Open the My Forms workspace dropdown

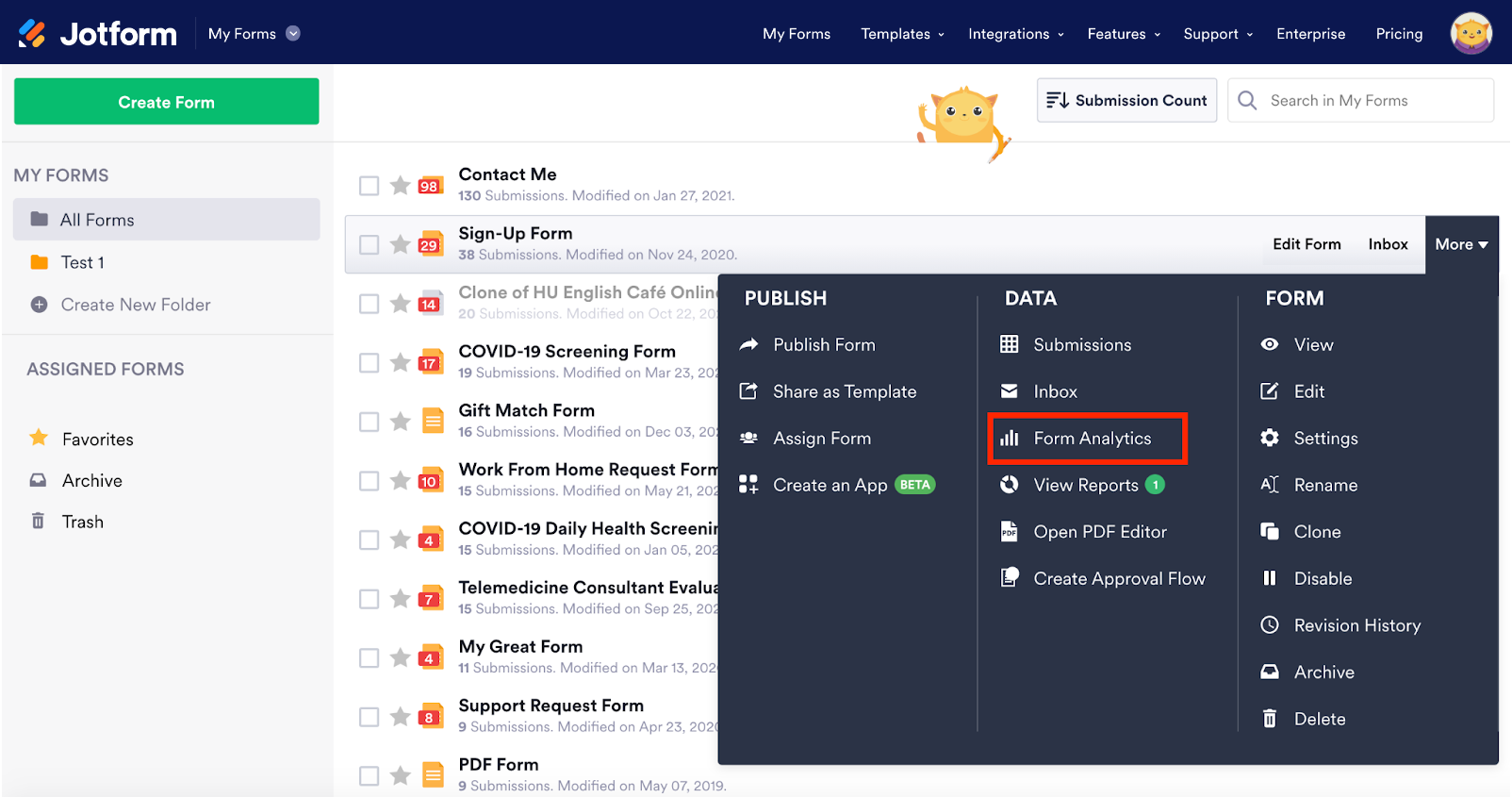coord(255,34)
